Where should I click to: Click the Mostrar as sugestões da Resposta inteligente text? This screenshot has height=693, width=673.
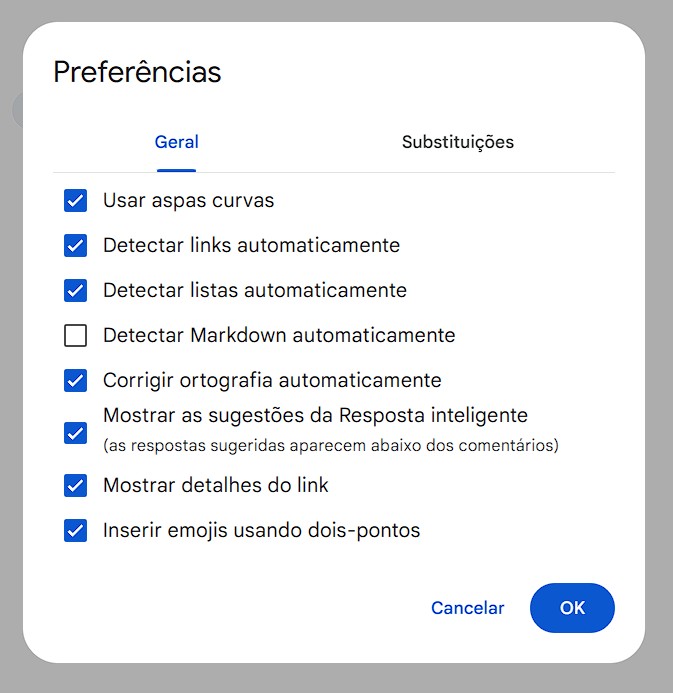315,415
